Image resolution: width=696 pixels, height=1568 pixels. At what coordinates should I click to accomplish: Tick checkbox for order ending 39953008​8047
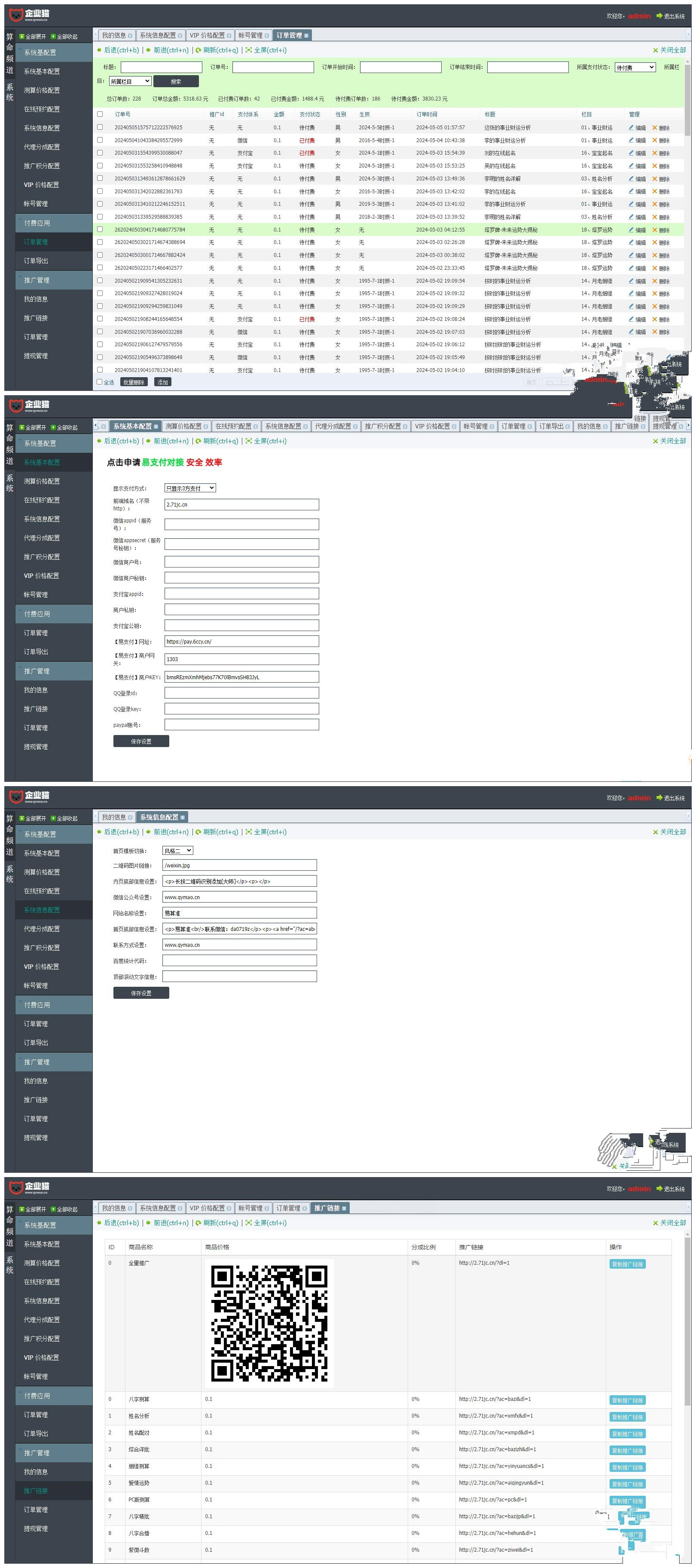tap(100, 153)
